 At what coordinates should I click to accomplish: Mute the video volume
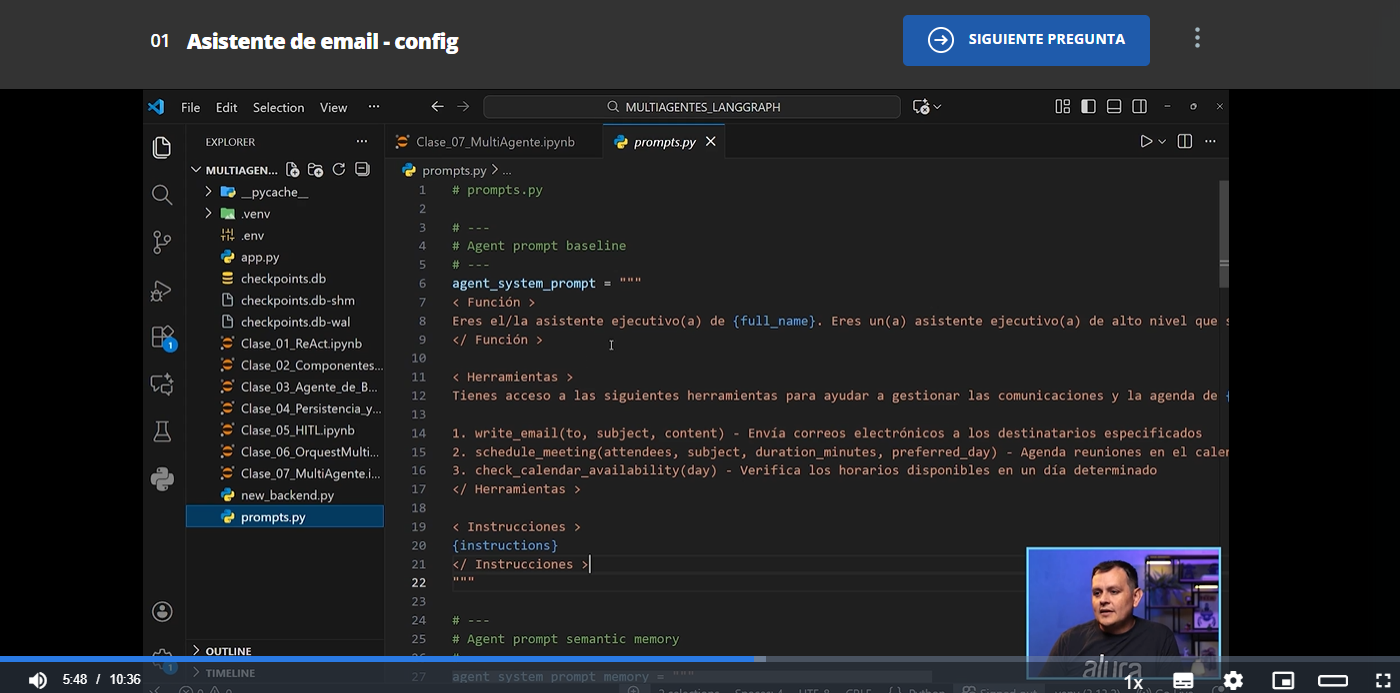pyautogui.click(x=37, y=680)
